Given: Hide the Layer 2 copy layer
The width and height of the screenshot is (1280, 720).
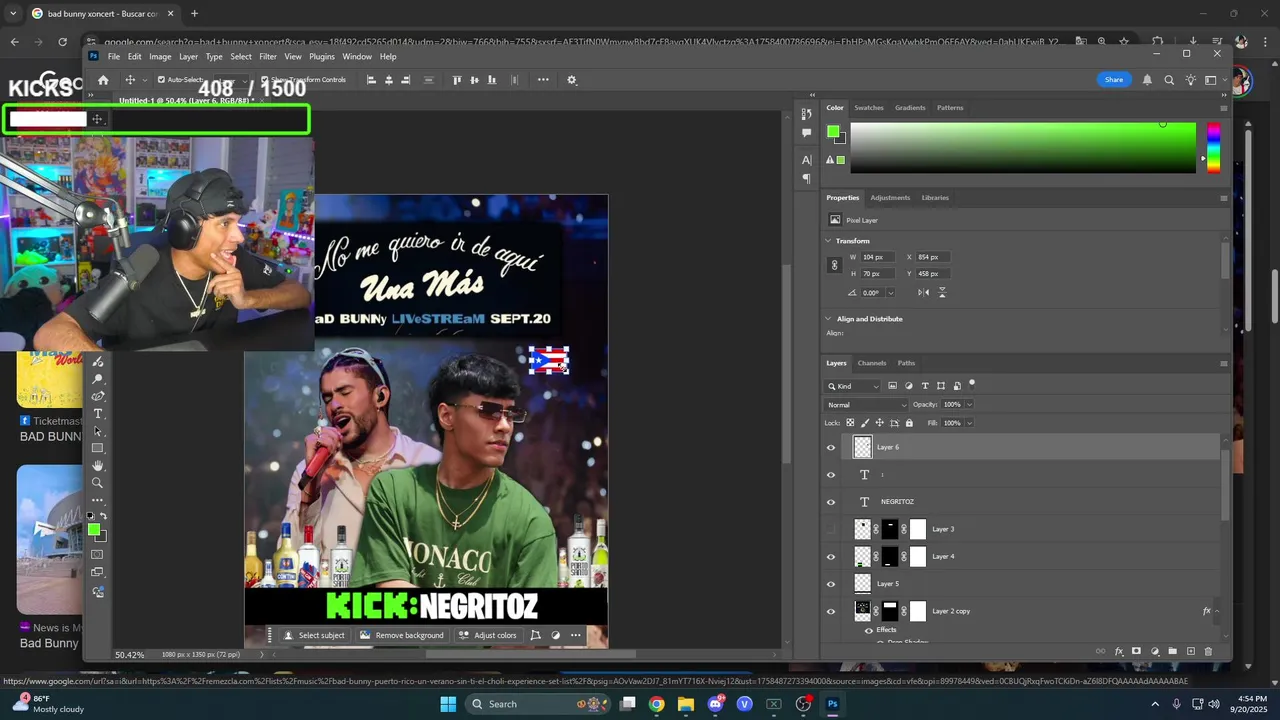Looking at the screenshot, I should [x=830, y=611].
